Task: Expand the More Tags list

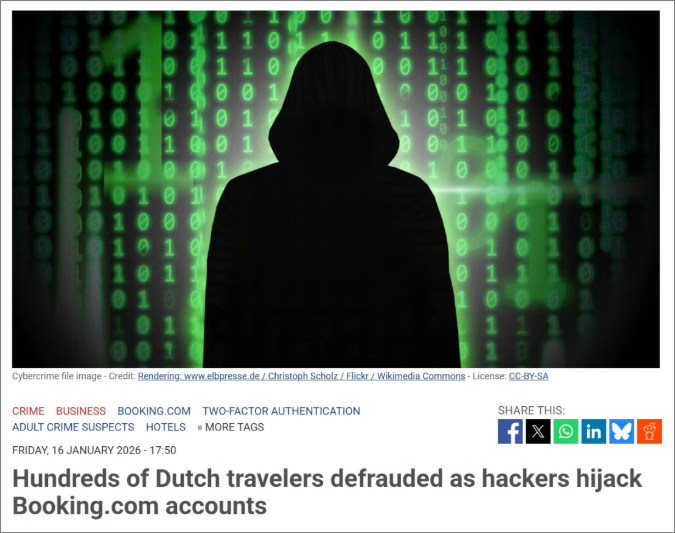Action: coord(231,427)
